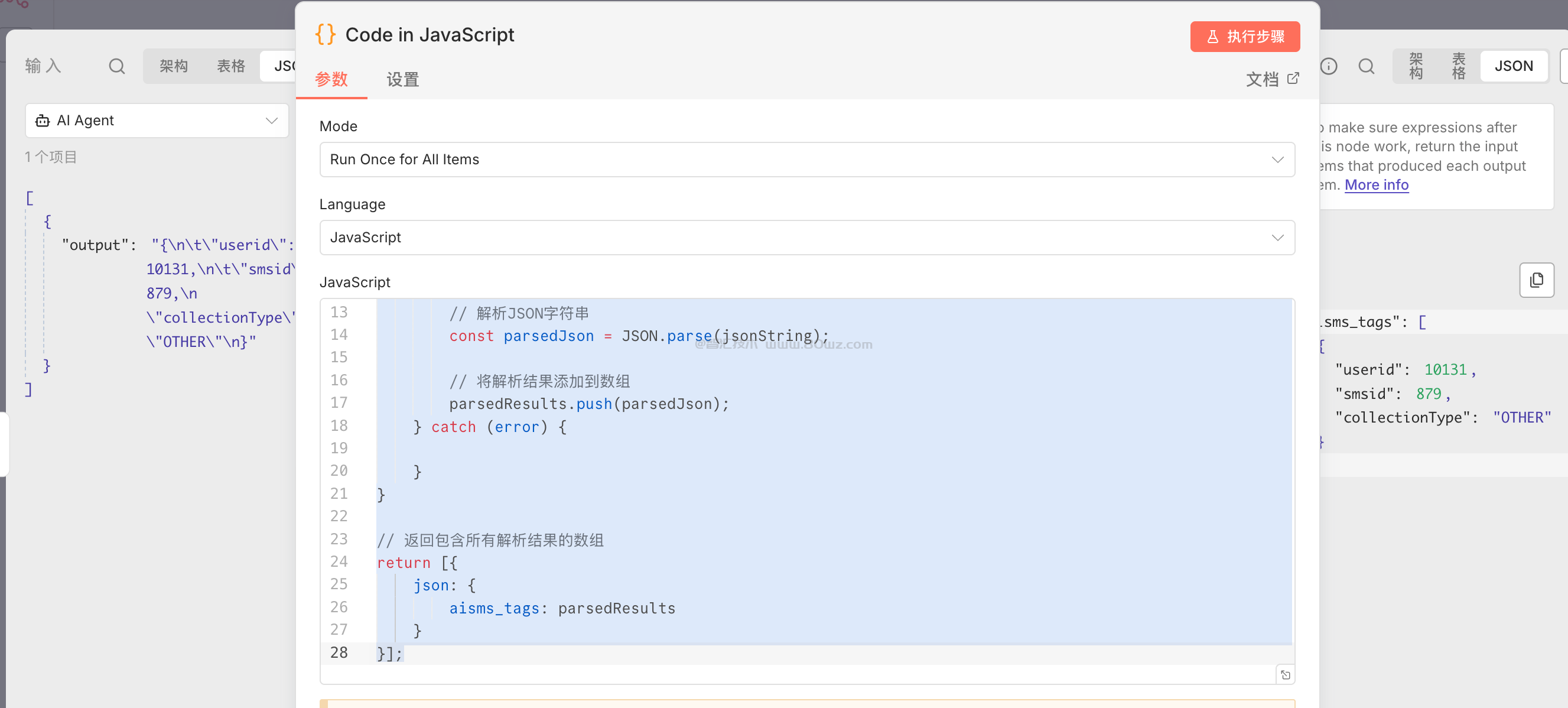Open the Language dropdown showing JavaScript
Viewport: 1568px width, 708px height.
coord(806,238)
